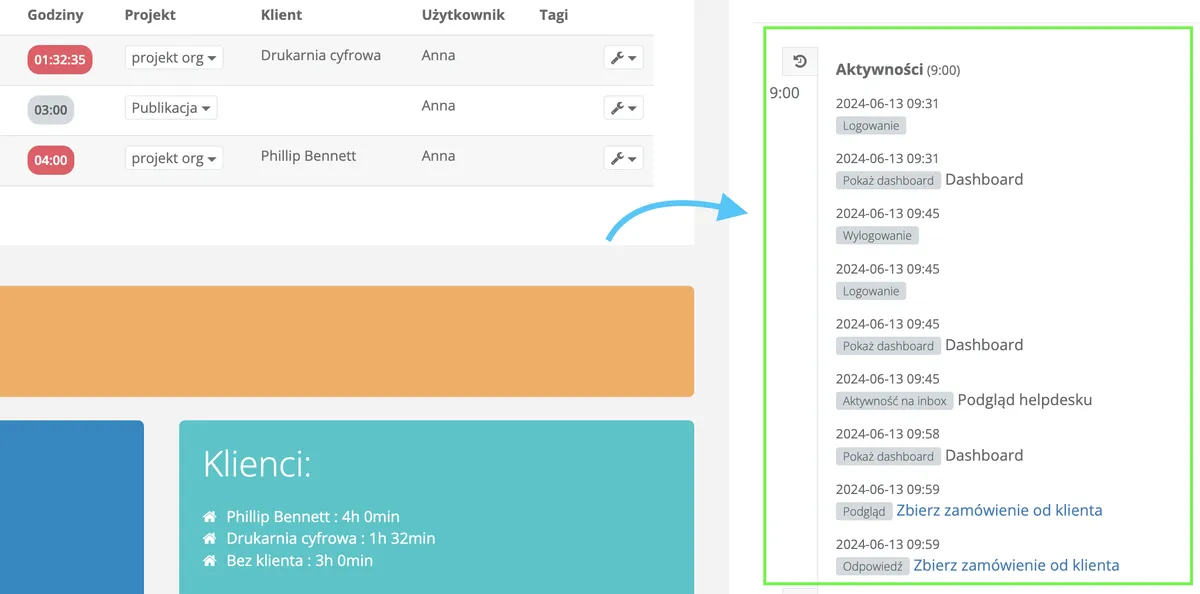1200x594 pixels.
Task: Expand project dropdown in the 04:00 row
Action: point(174,158)
